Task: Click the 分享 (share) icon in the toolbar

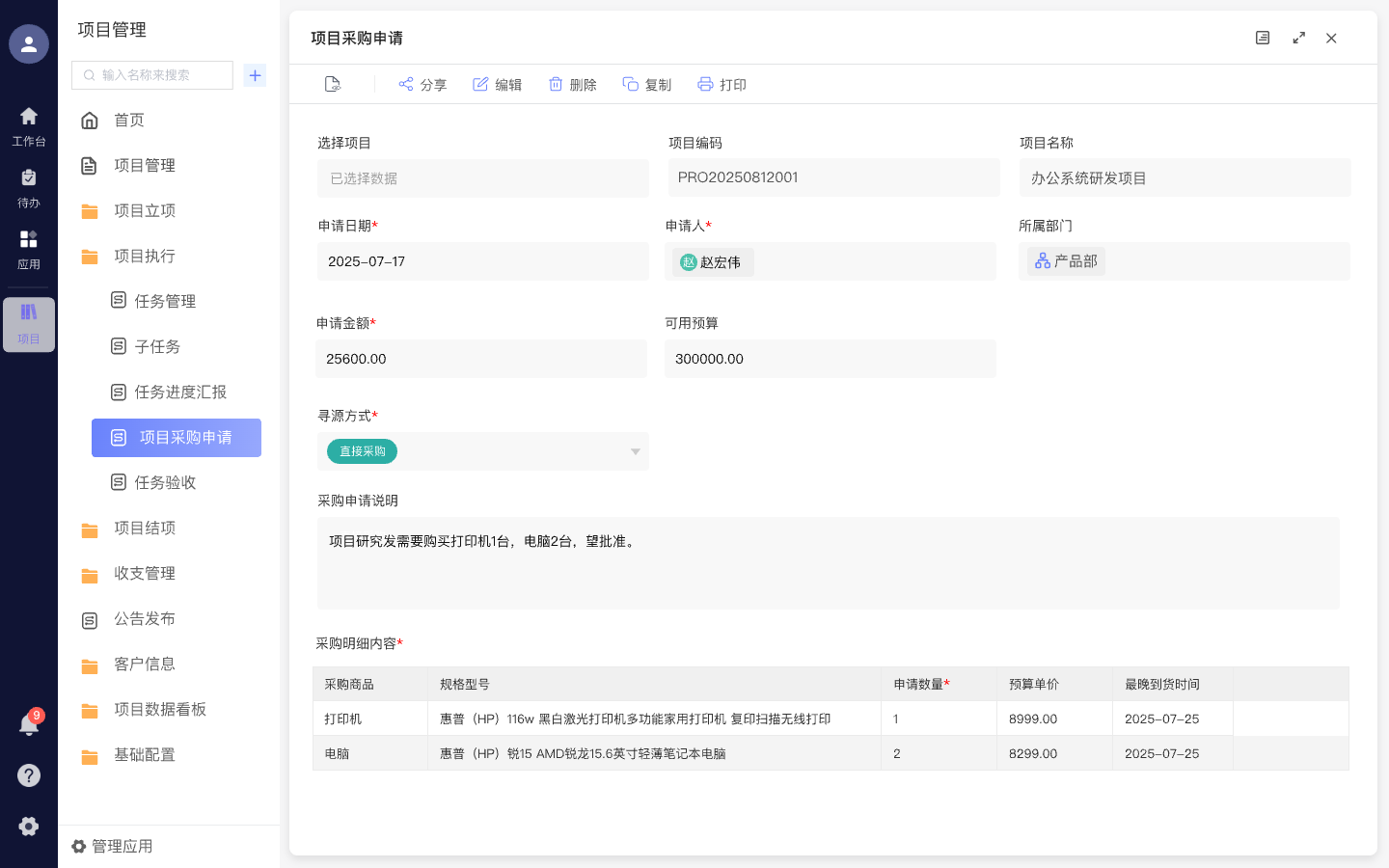Action: 406,84
